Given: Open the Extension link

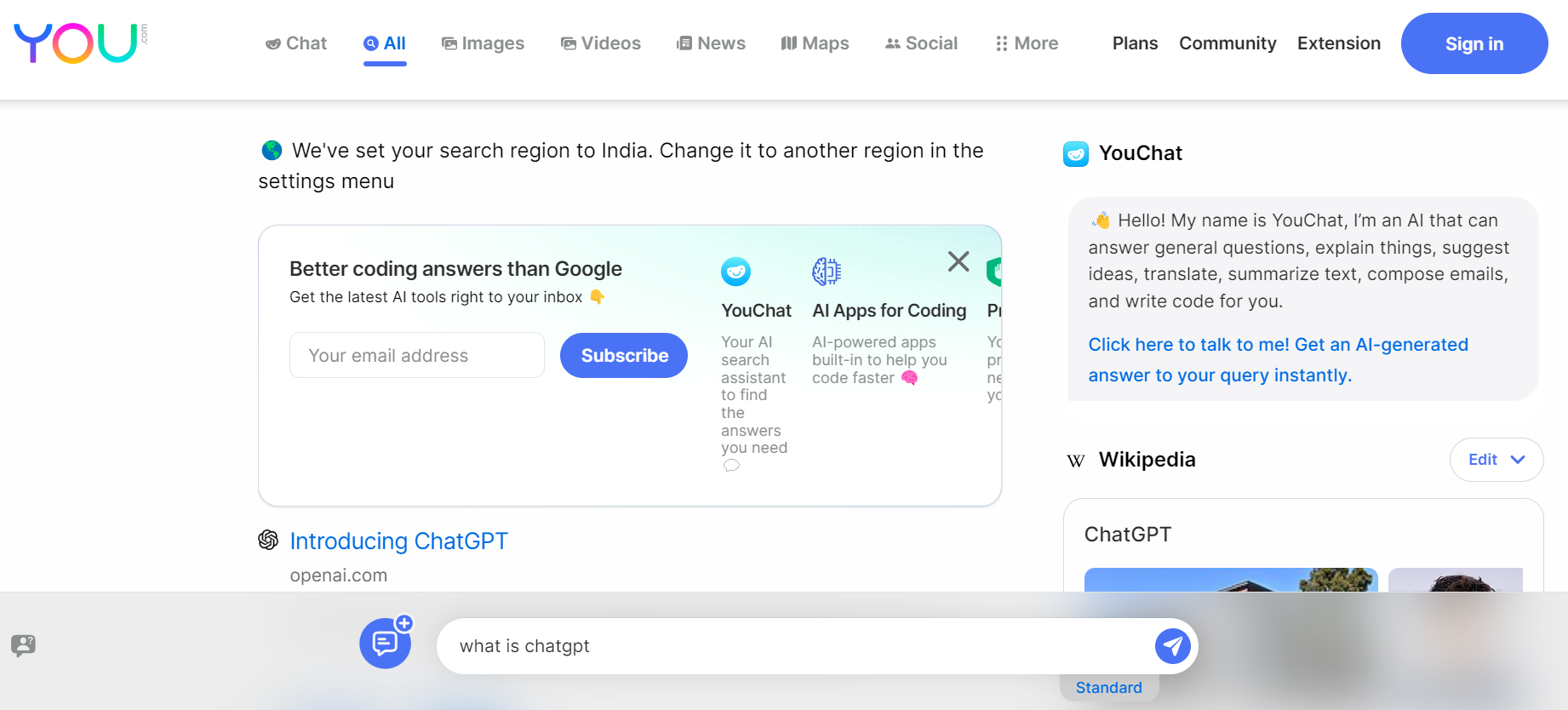Looking at the screenshot, I should (x=1339, y=43).
